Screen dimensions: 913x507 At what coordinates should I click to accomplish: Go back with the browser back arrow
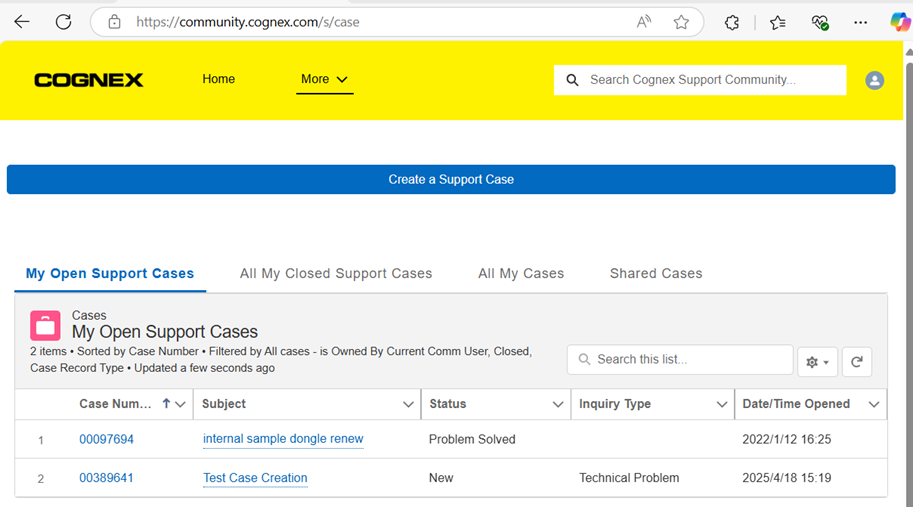22,22
